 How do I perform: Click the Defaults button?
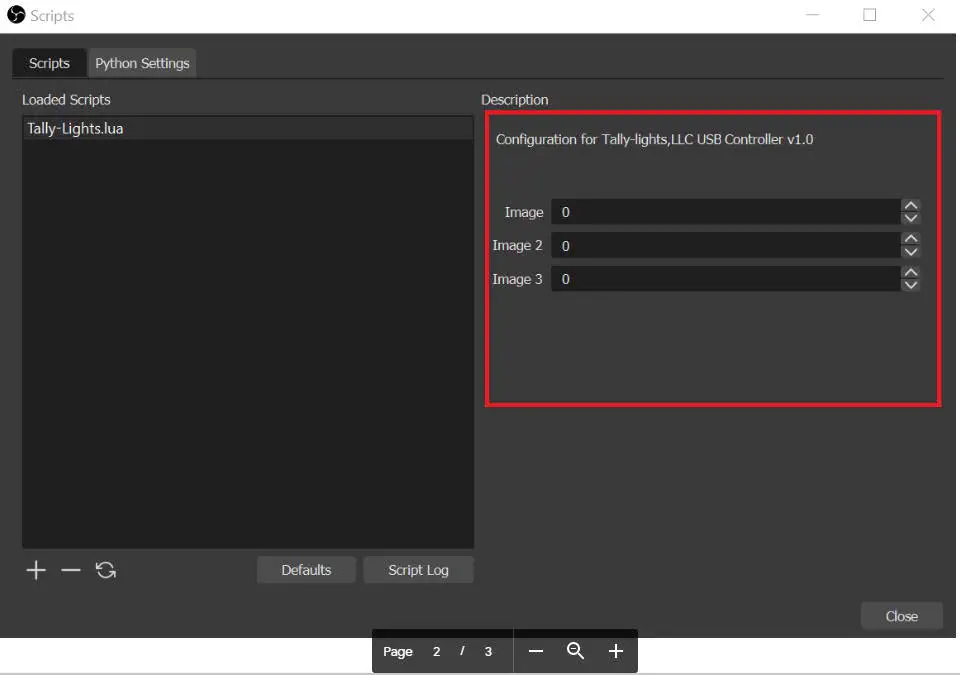[x=306, y=570]
